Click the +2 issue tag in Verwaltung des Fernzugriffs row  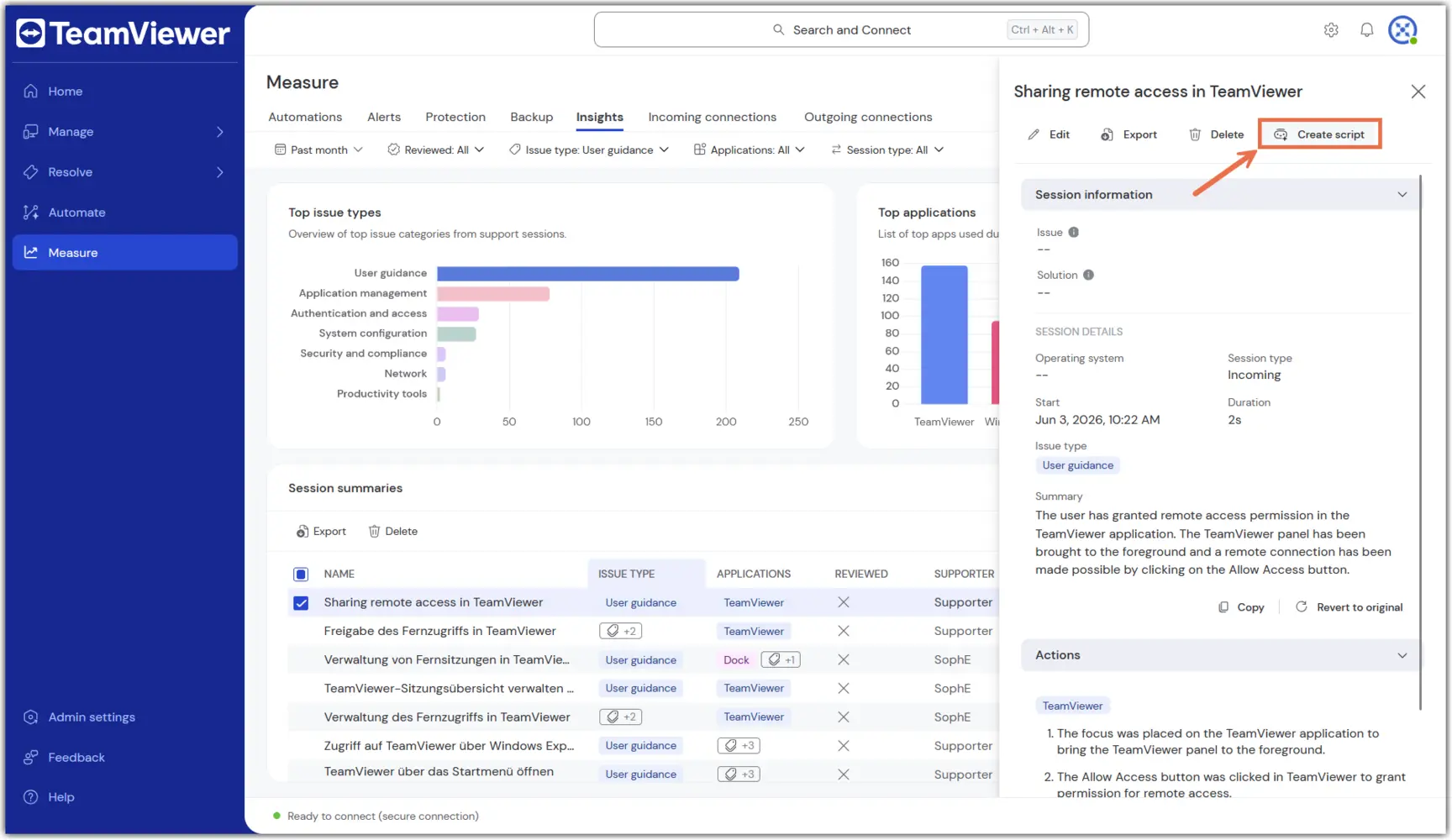pyautogui.click(x=621, y=717)
